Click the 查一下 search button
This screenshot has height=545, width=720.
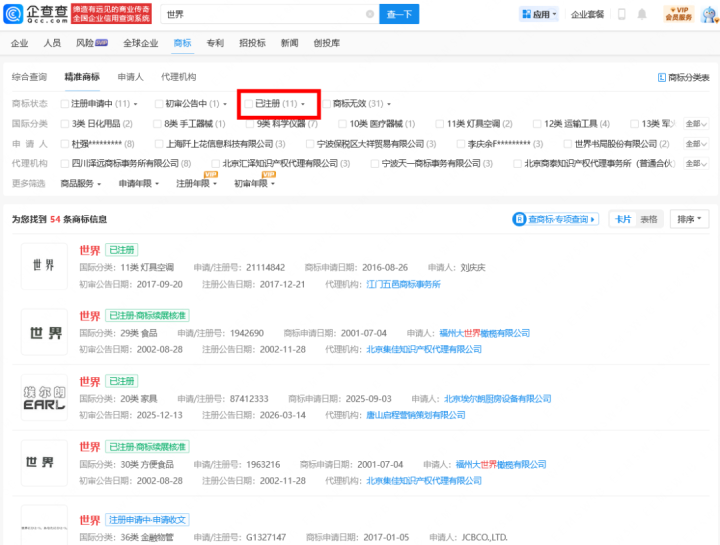[x=399, y=14]
